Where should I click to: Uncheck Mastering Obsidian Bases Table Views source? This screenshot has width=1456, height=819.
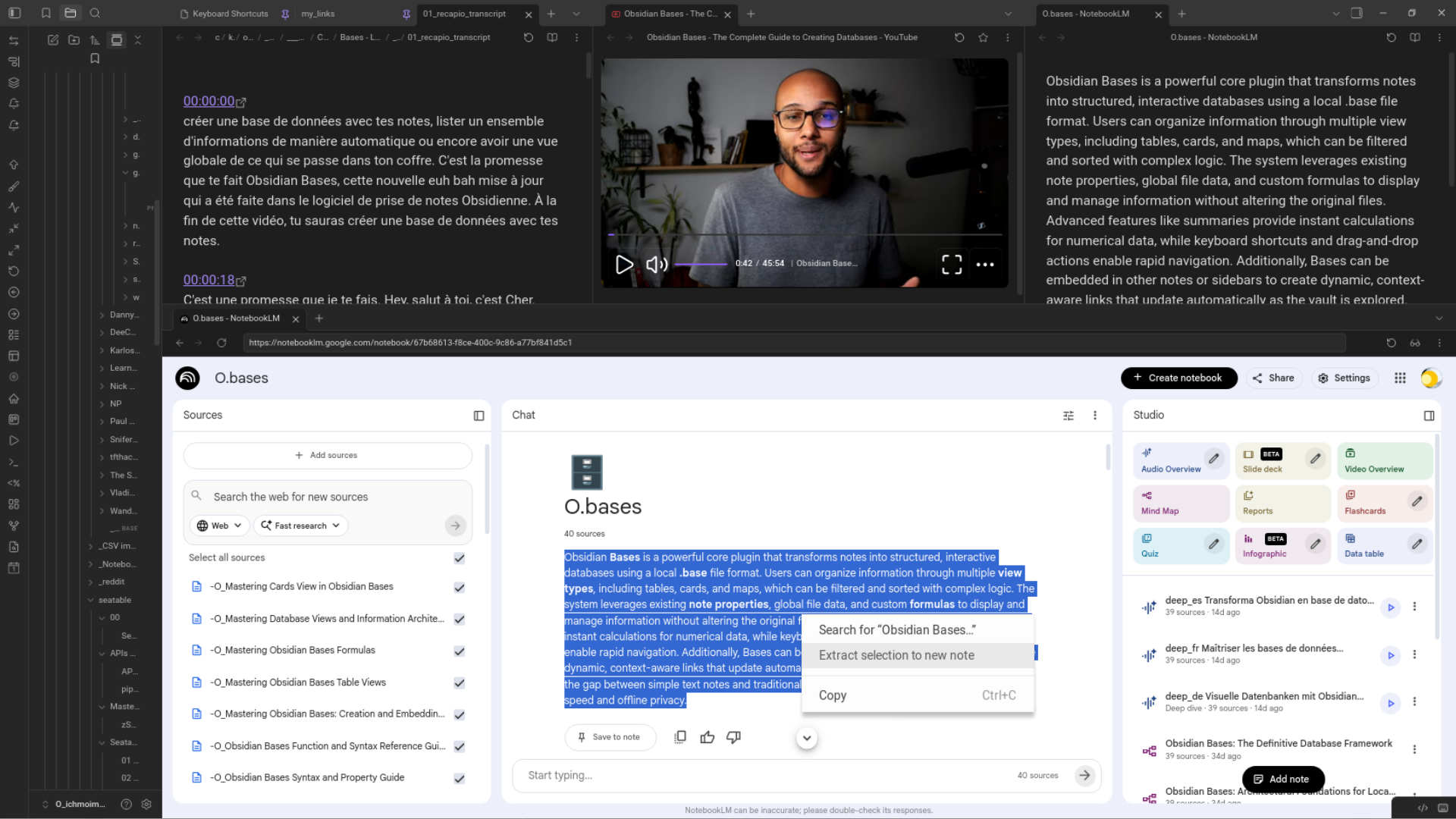[x=459, y=683]
